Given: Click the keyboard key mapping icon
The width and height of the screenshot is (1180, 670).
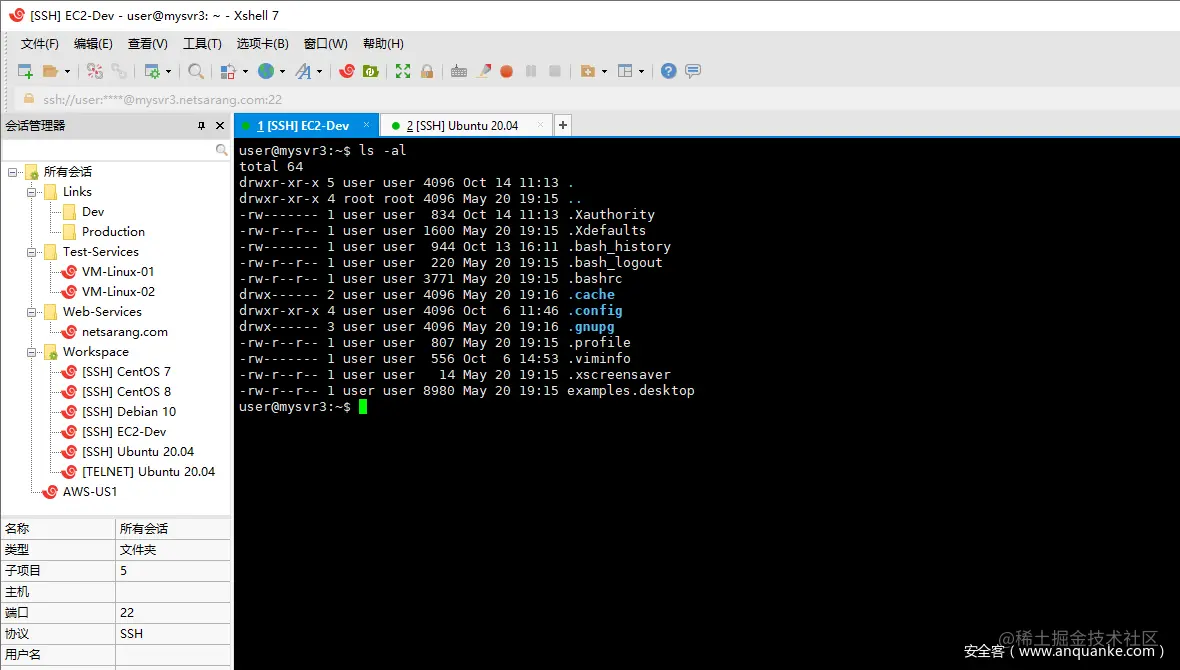Looking at the screenshot, I should pos(458,72).
